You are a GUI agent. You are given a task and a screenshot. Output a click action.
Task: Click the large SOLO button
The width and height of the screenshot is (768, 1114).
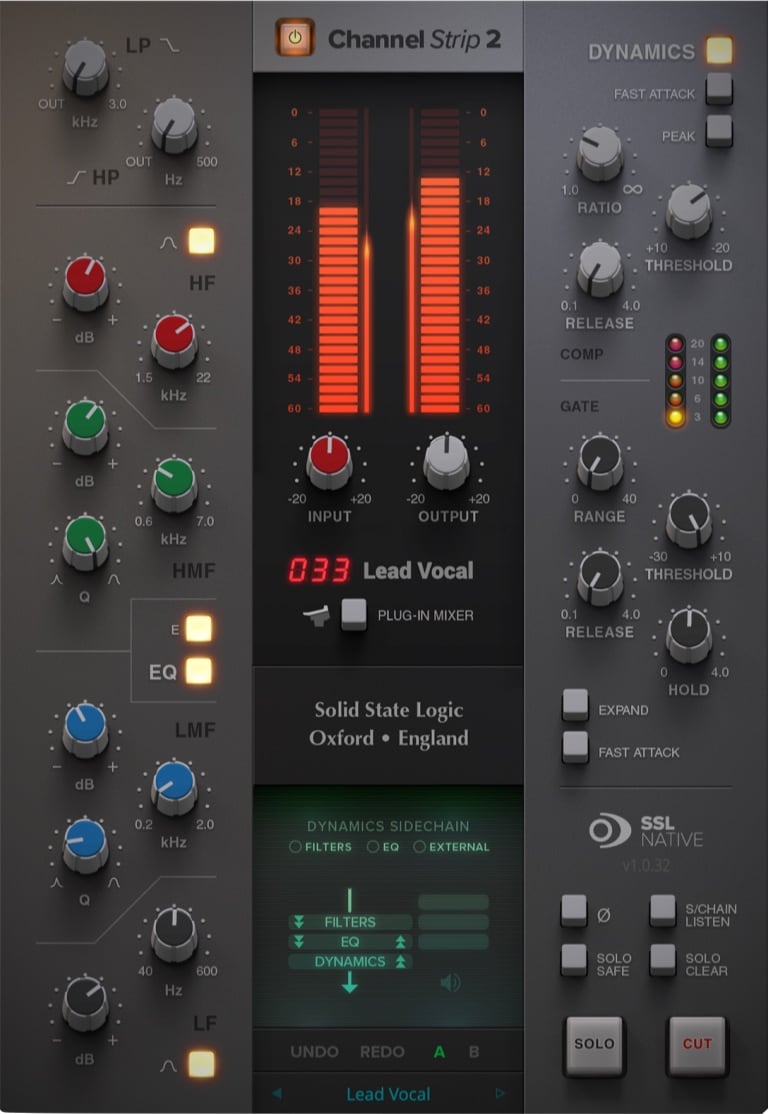pos(595,1045)
